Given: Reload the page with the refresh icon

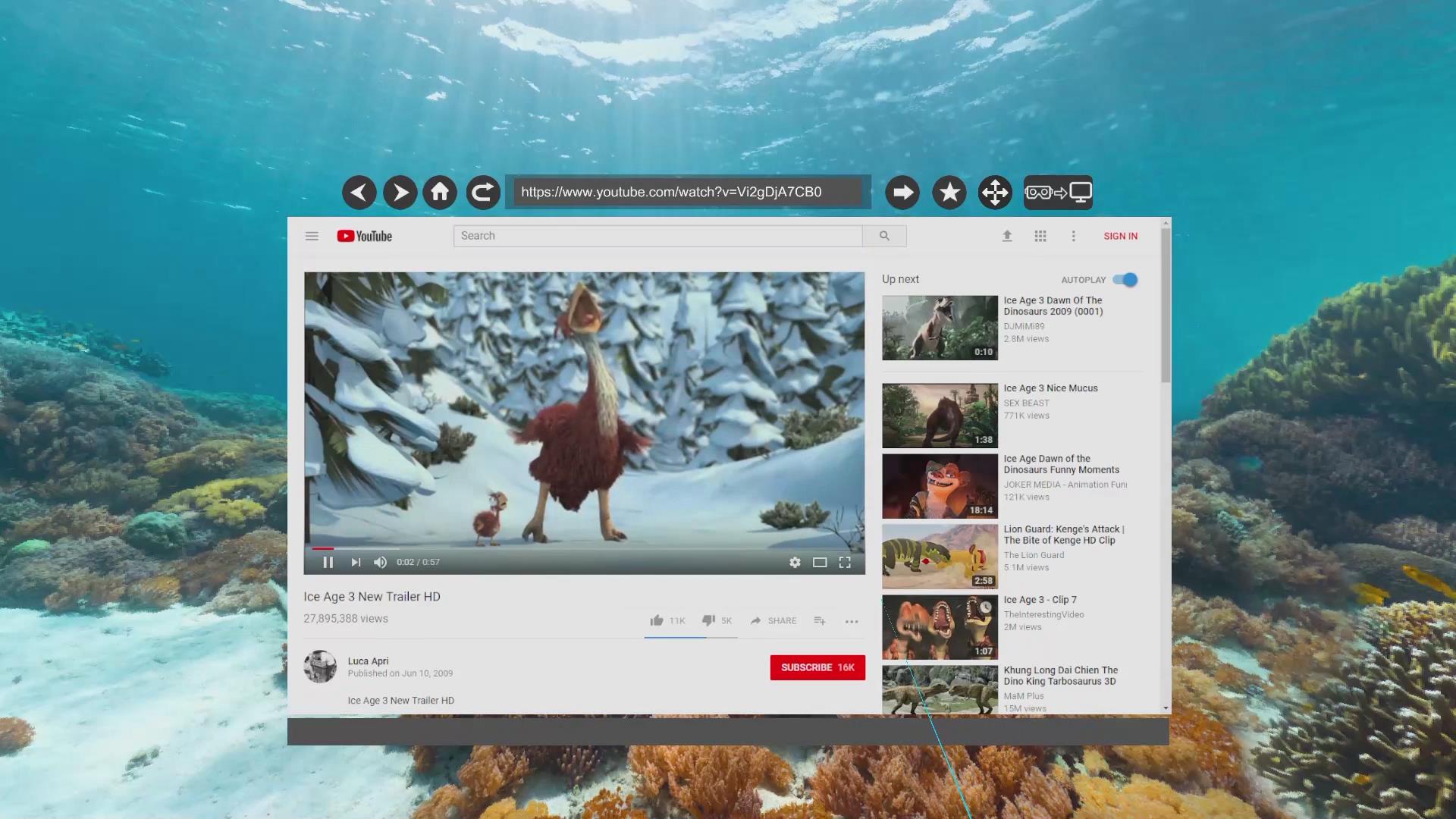Looking at the screenshot, I should [482, 192].
